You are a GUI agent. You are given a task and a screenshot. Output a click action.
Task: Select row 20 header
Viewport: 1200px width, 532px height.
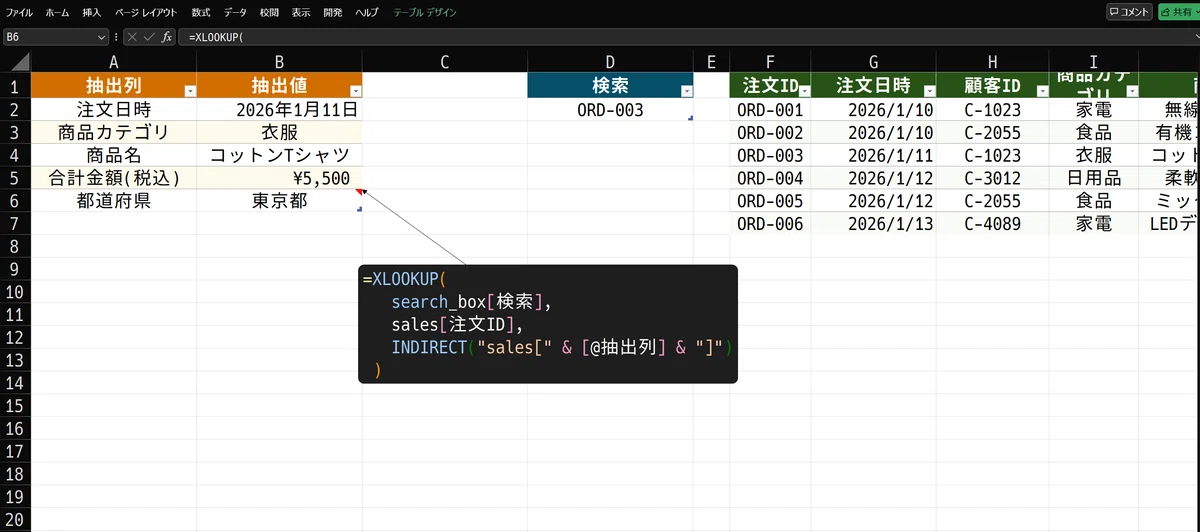point(15,520)
